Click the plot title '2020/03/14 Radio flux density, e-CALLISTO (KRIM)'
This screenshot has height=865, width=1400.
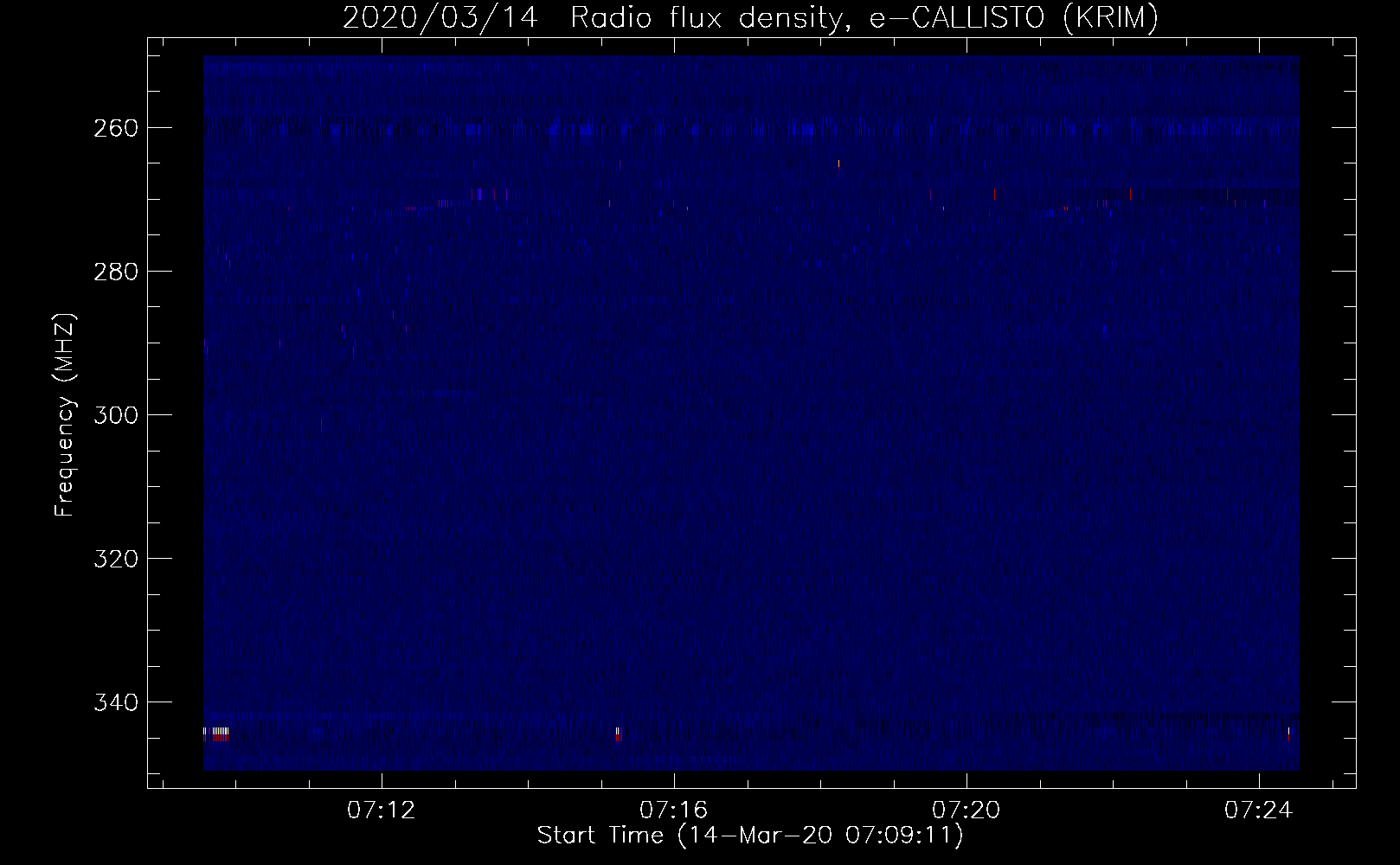tap(750, 17)
